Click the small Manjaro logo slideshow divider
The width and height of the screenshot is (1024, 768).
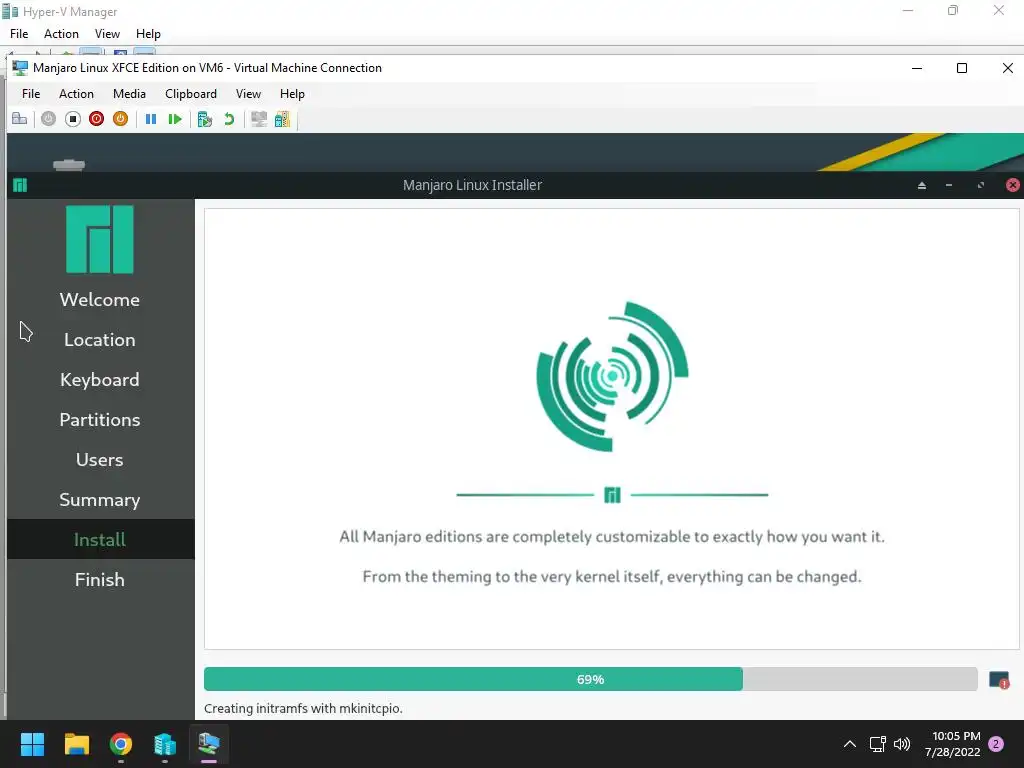[x=613, y=495]
